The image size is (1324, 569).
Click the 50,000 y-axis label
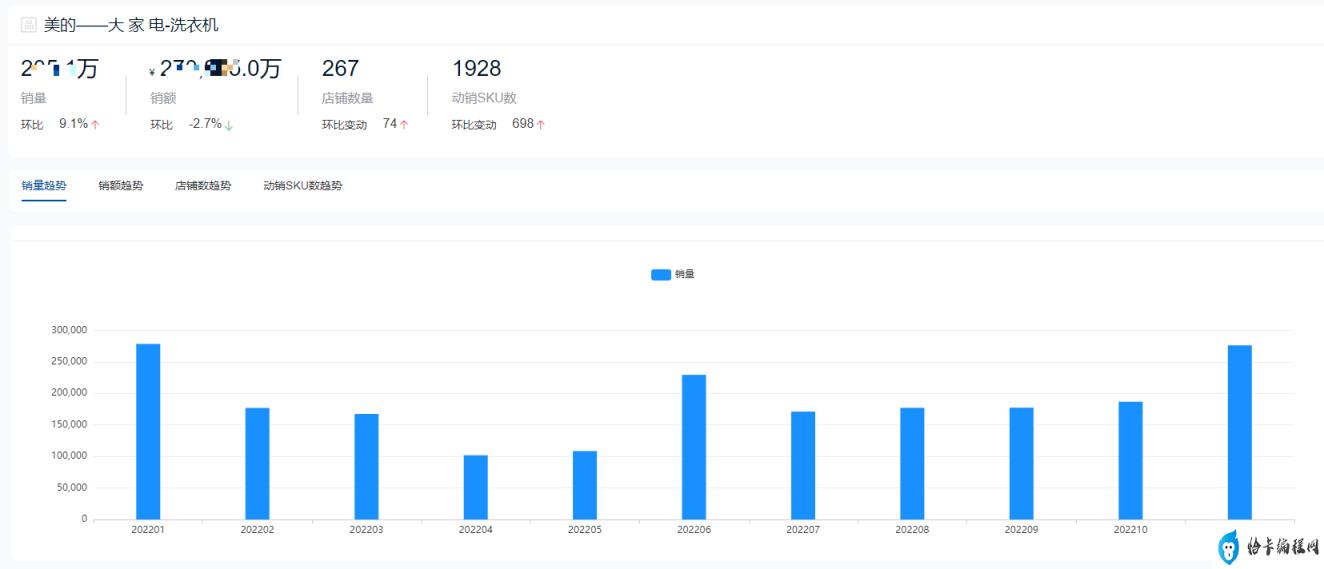click(x=72, y=488)
